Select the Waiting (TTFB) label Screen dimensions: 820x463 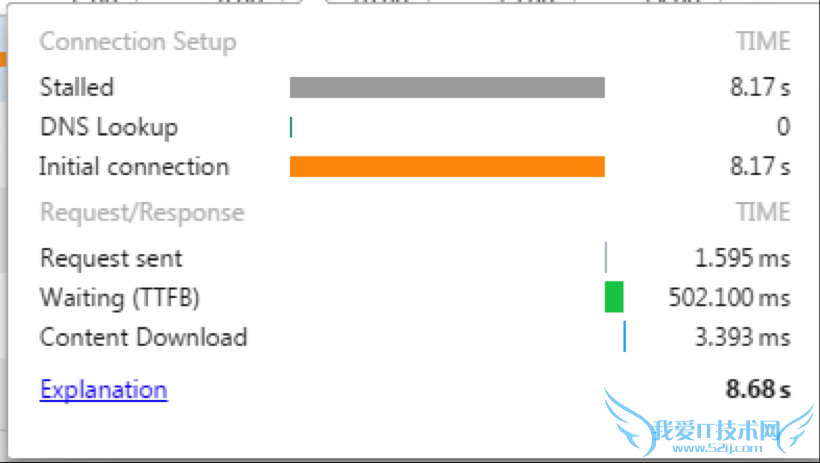pyautogui.click(x=120, y=298)
